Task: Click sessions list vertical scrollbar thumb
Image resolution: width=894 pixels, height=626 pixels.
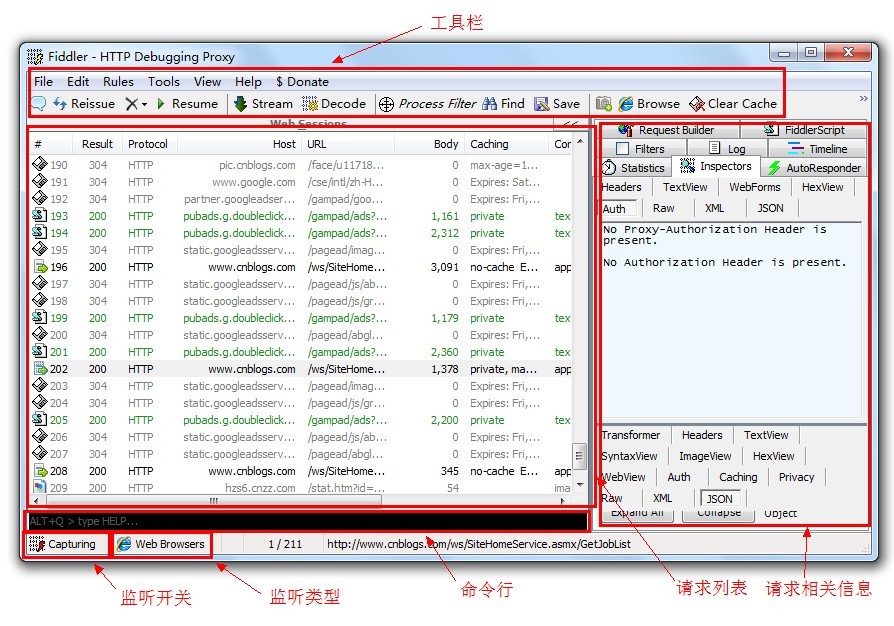Action: tap(579, 456)
